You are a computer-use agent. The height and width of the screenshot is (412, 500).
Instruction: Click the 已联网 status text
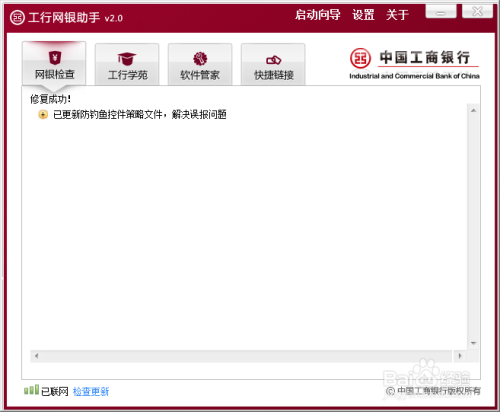(55, 391)
